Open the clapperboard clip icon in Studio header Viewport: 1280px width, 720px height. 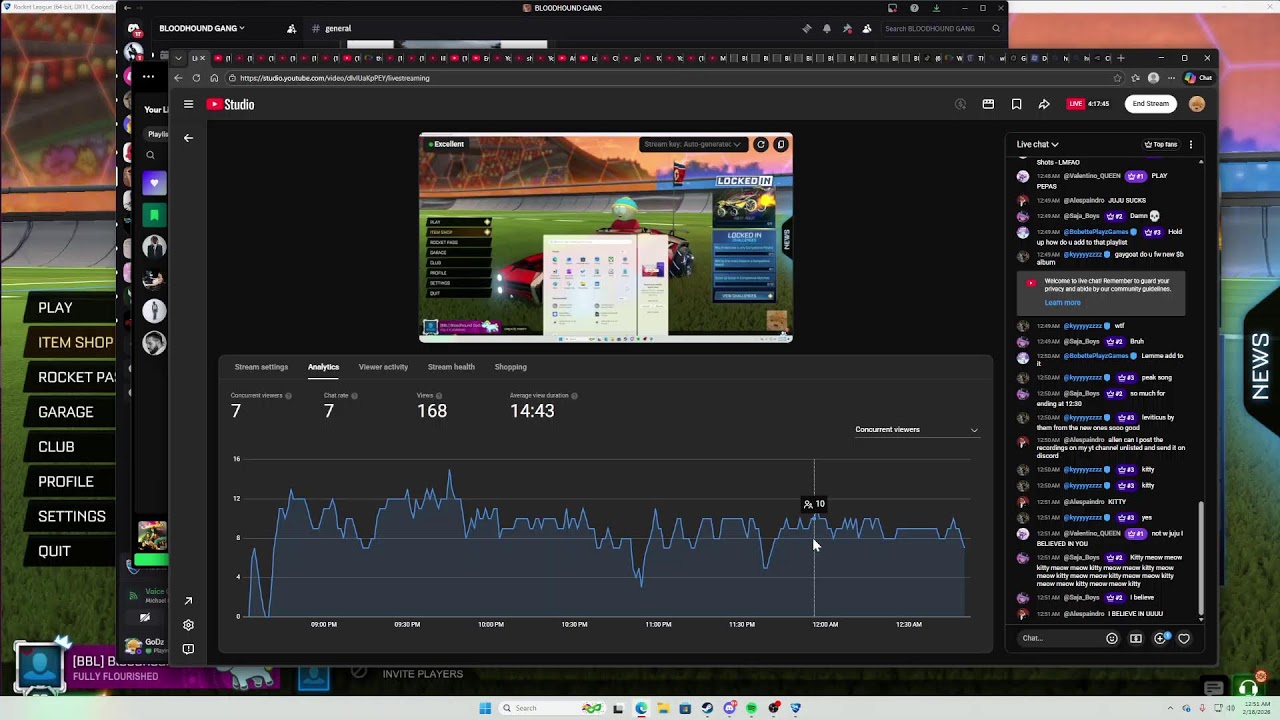pyautogui.click(x=988, y=104)
